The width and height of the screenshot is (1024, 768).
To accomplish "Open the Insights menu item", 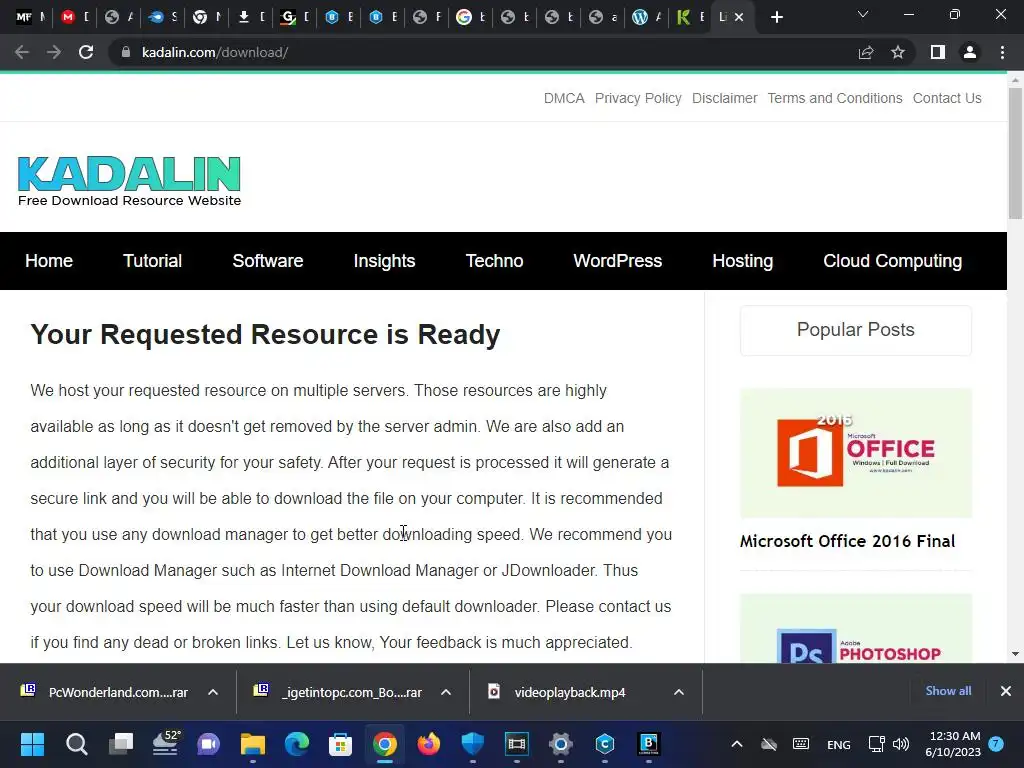I will 384,261.
